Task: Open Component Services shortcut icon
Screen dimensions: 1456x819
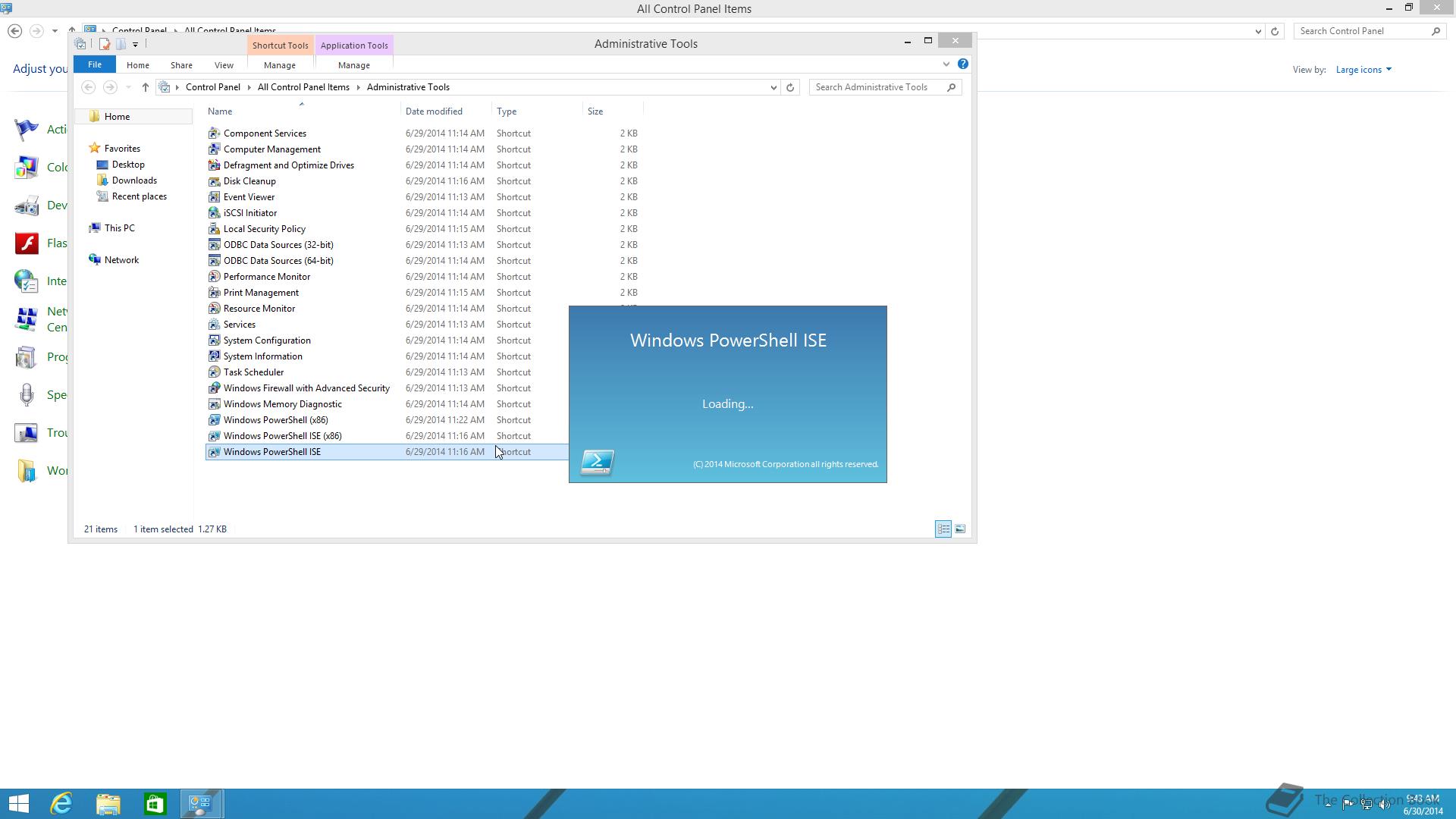Action: 214,133
